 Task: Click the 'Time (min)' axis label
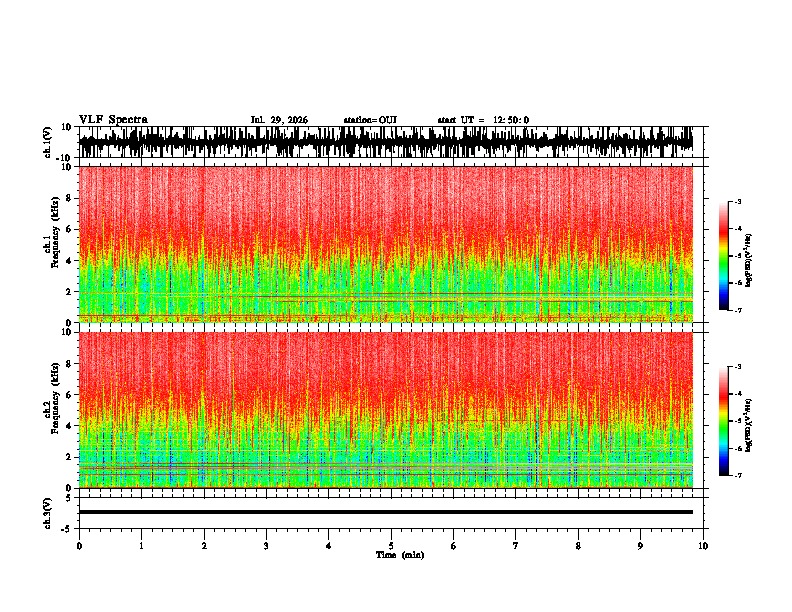(x=400, y=555)
